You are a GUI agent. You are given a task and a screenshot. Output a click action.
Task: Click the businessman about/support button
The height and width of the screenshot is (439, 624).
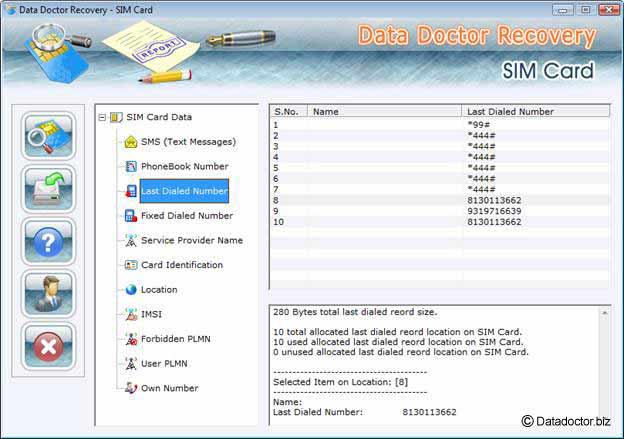48,294
